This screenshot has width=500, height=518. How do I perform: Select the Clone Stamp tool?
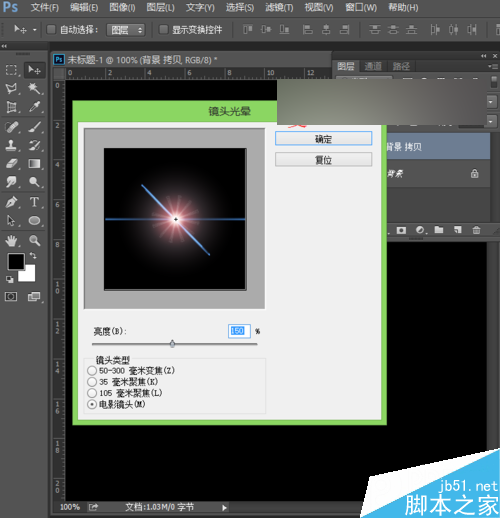[11, 145]
